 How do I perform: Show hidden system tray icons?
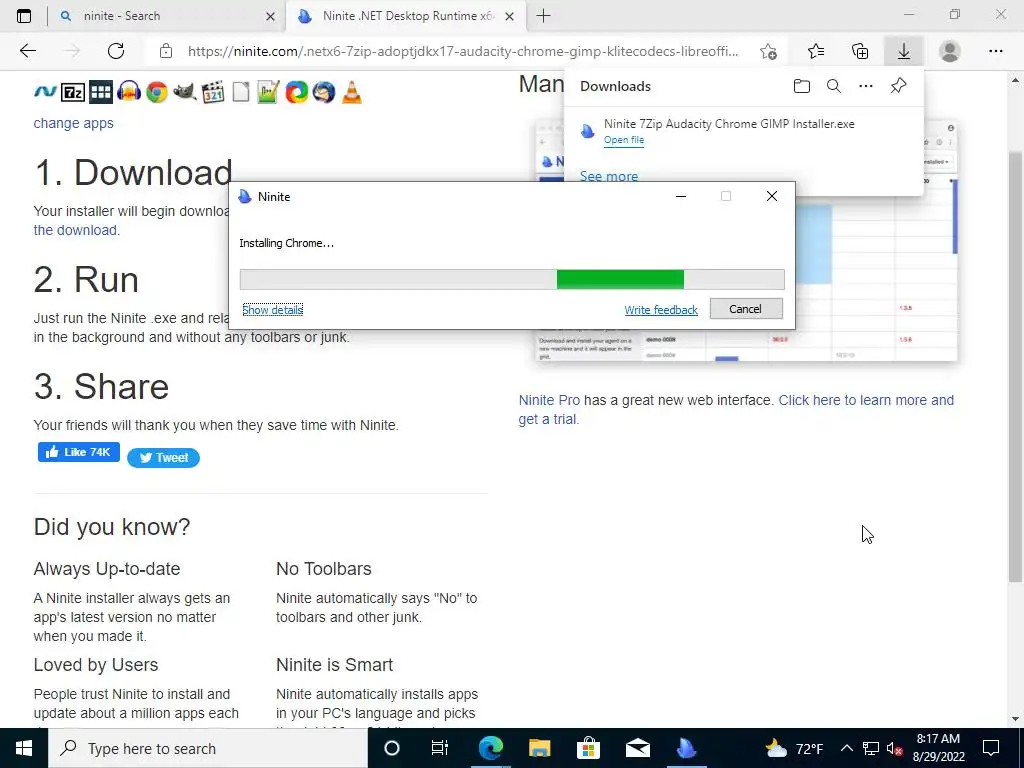tap(846, 748)
